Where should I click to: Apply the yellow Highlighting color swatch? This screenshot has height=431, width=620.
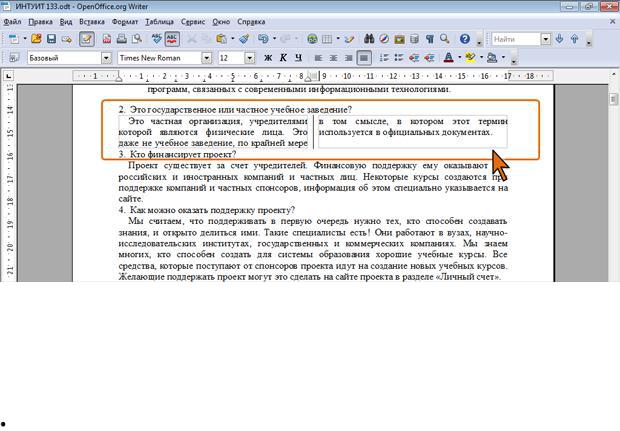tap(471, 58)
